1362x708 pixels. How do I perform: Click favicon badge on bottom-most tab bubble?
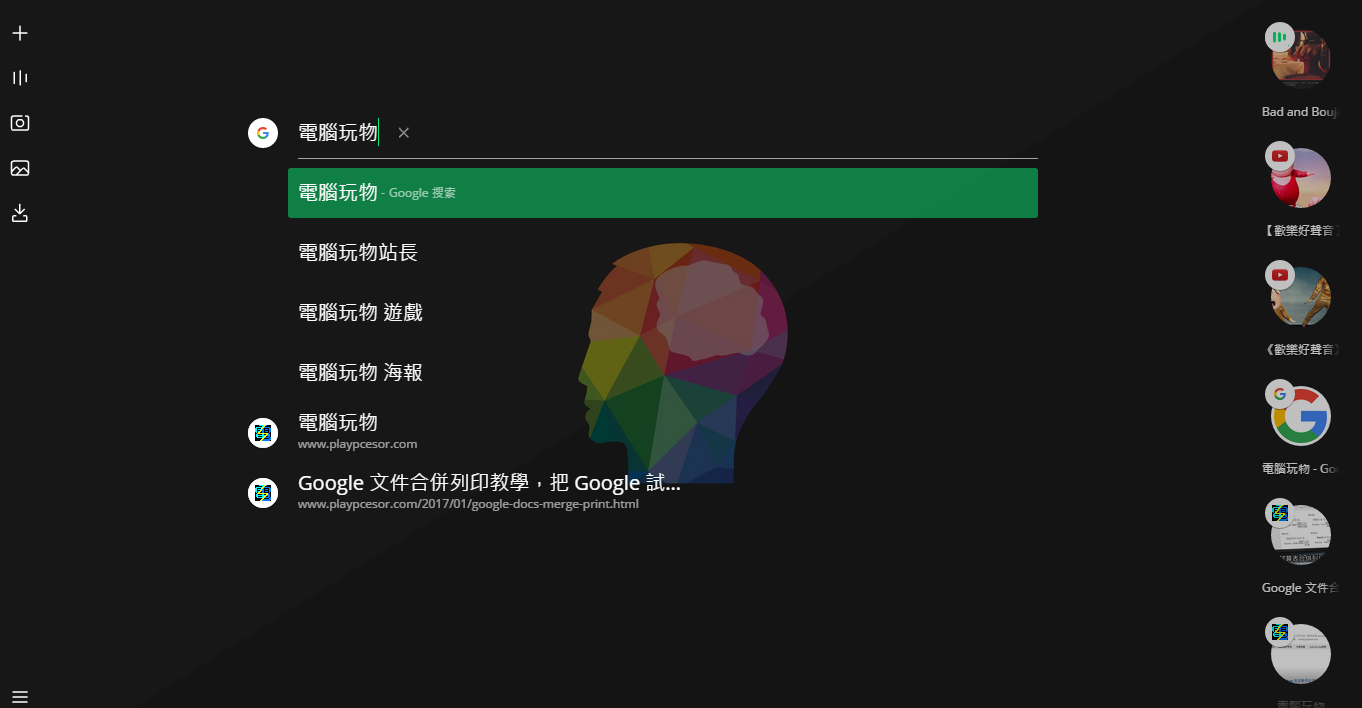point(1279,632)
